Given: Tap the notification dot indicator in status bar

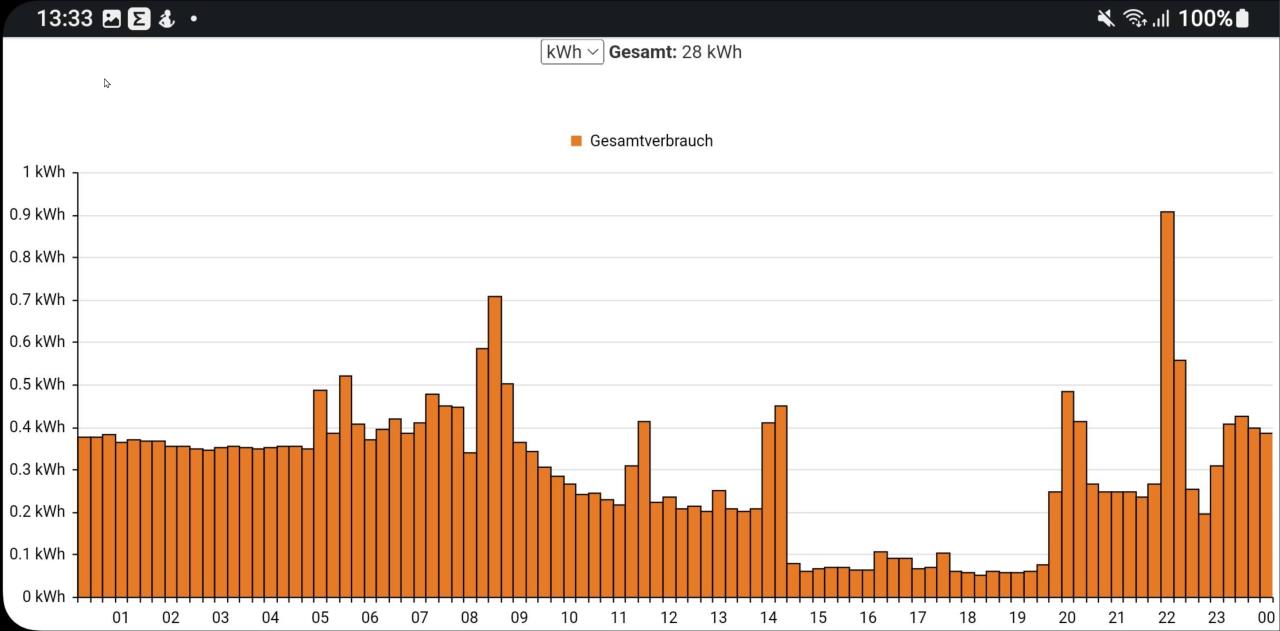Looking at the screenshot, I should click(x=193, y=19).
